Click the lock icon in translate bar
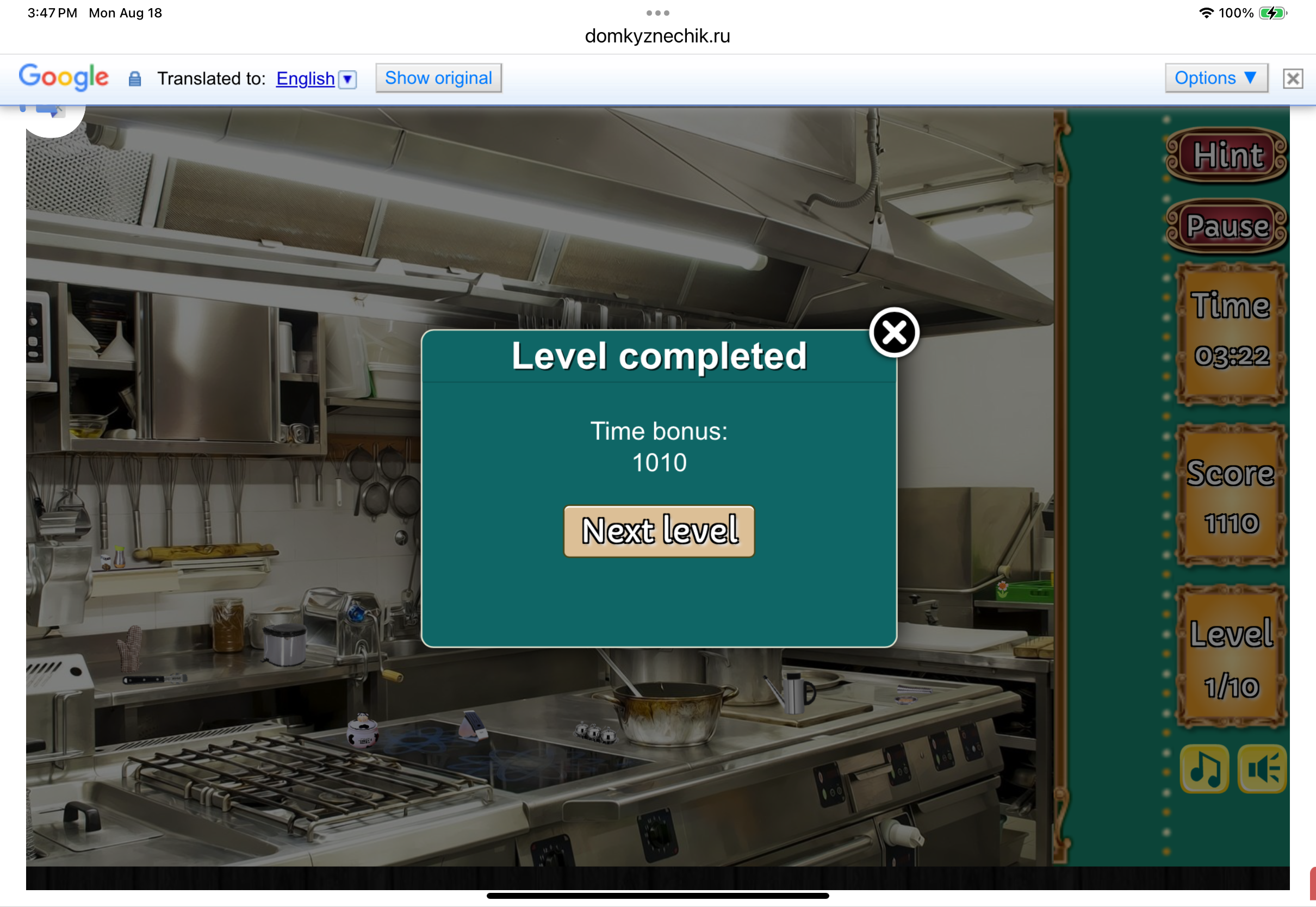1316x907 pixels. 135,78
